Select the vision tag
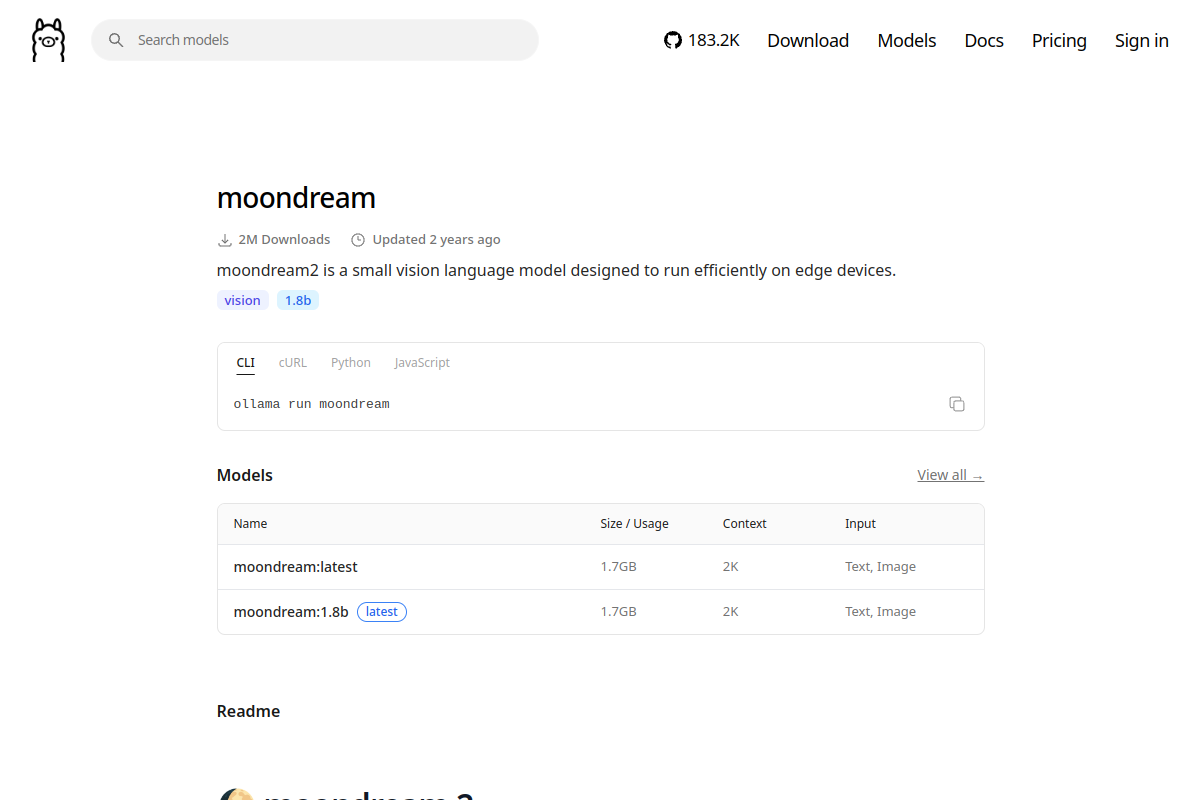 coord(242,300)
